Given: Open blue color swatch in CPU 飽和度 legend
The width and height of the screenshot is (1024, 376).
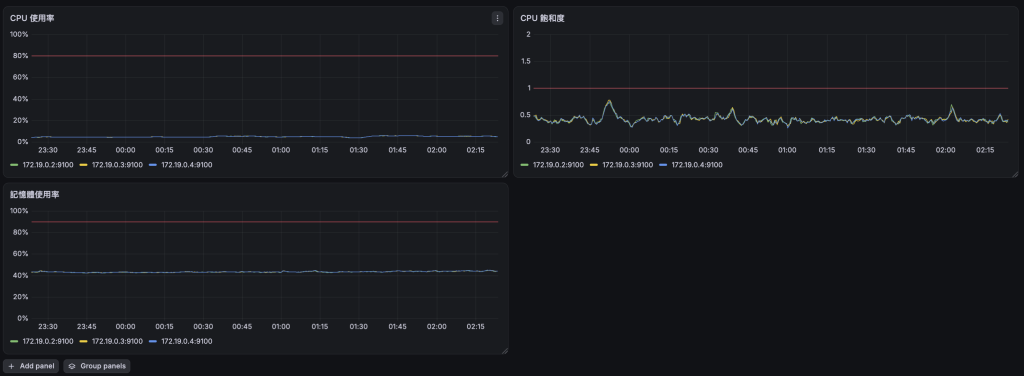Looking at the screenshot, I should click(664, 165).
